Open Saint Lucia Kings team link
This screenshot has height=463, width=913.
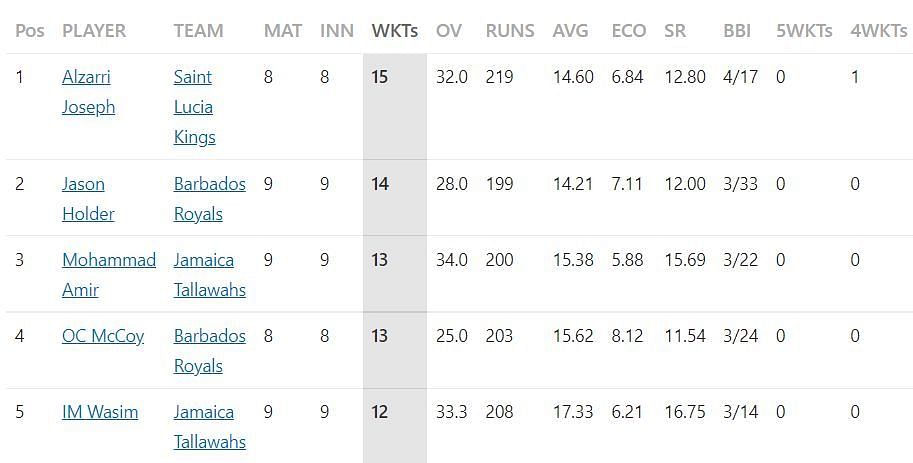pos(193,107)
